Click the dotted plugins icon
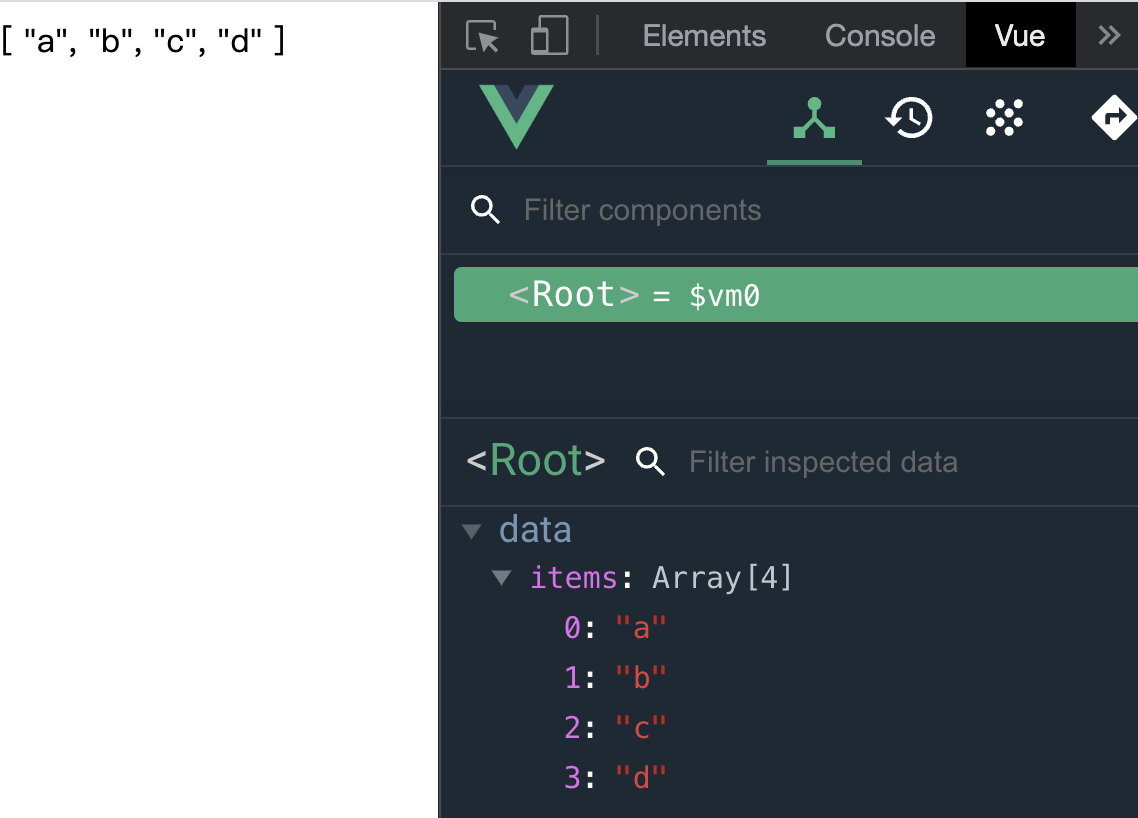This screenshot has width=1138, height=818. (1004, 117)
